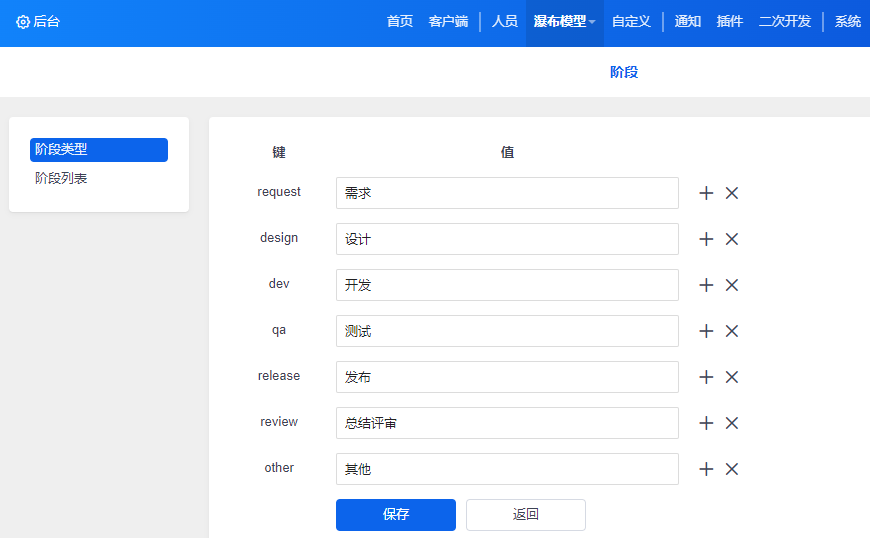This screenshot has width=870, height=538.
Task: Click the plus icon beside request row
Action: (x=706, y=193)
